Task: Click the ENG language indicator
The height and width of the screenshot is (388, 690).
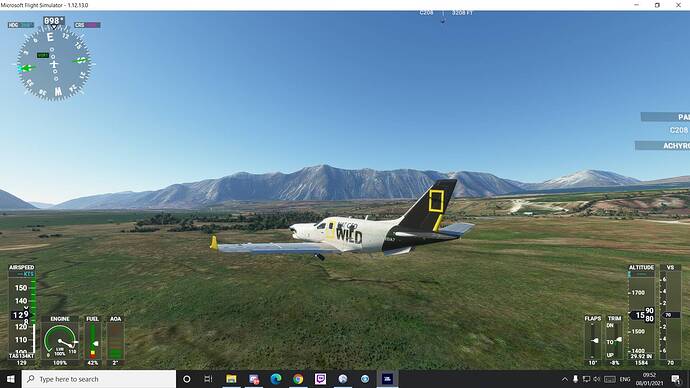Action: [625, 379]
